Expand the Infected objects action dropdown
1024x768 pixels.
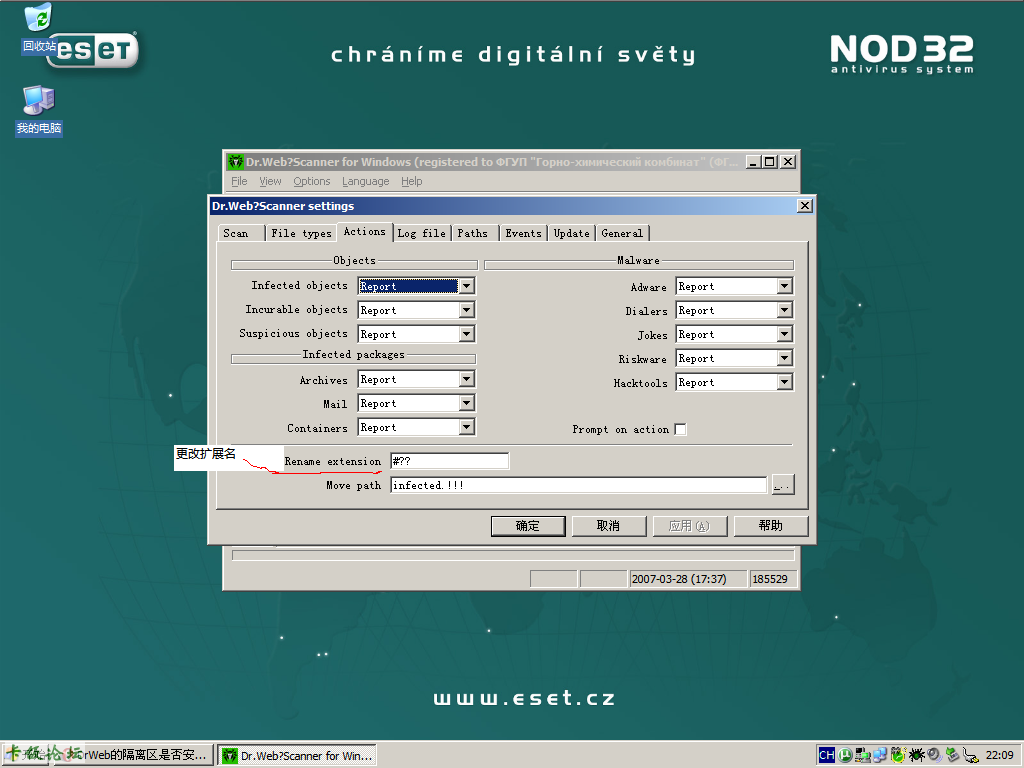click(466, 286)
